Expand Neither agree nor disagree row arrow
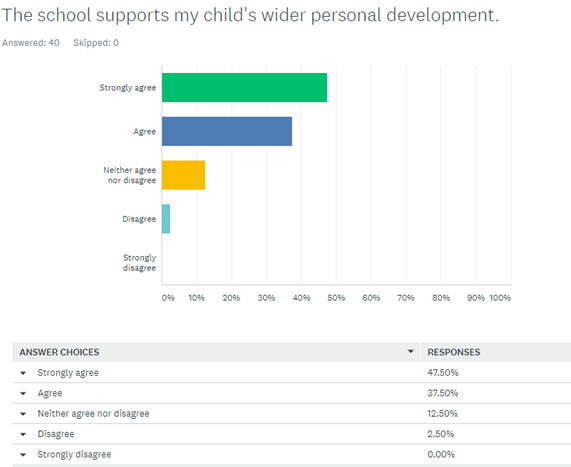The width and height of the screenshot is (571, 467). click(x=23, y=414)
